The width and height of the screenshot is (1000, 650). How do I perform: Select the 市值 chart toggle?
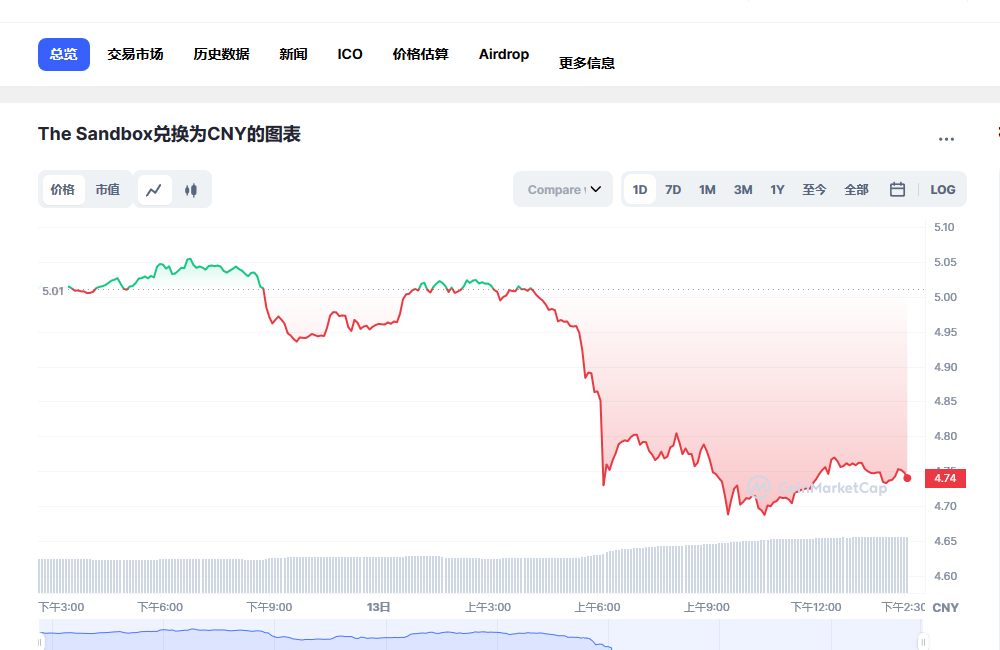pos(108,189)
